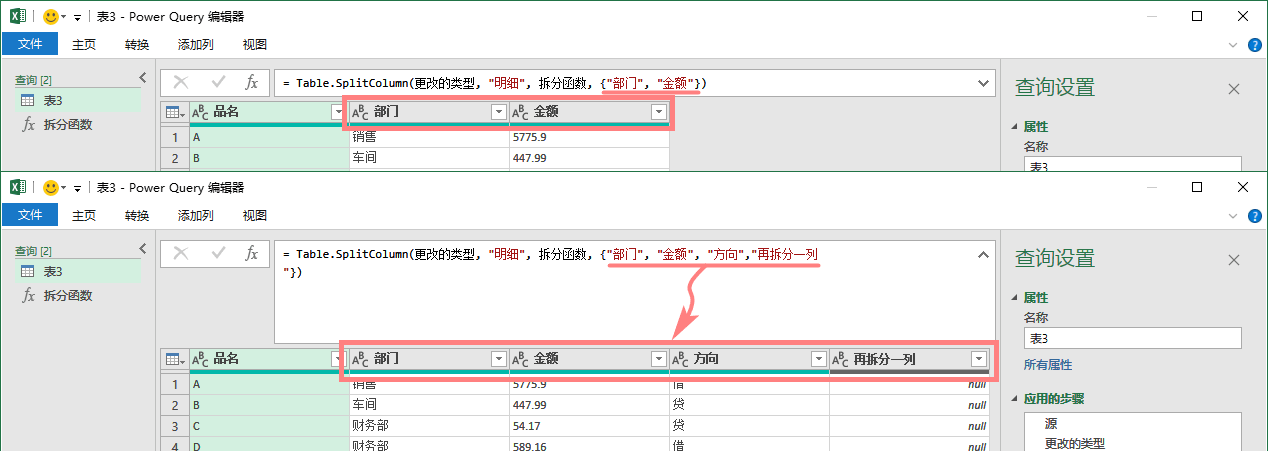Collapse formula bar in lower window
1268x451 pixels.
pos(982,254)
